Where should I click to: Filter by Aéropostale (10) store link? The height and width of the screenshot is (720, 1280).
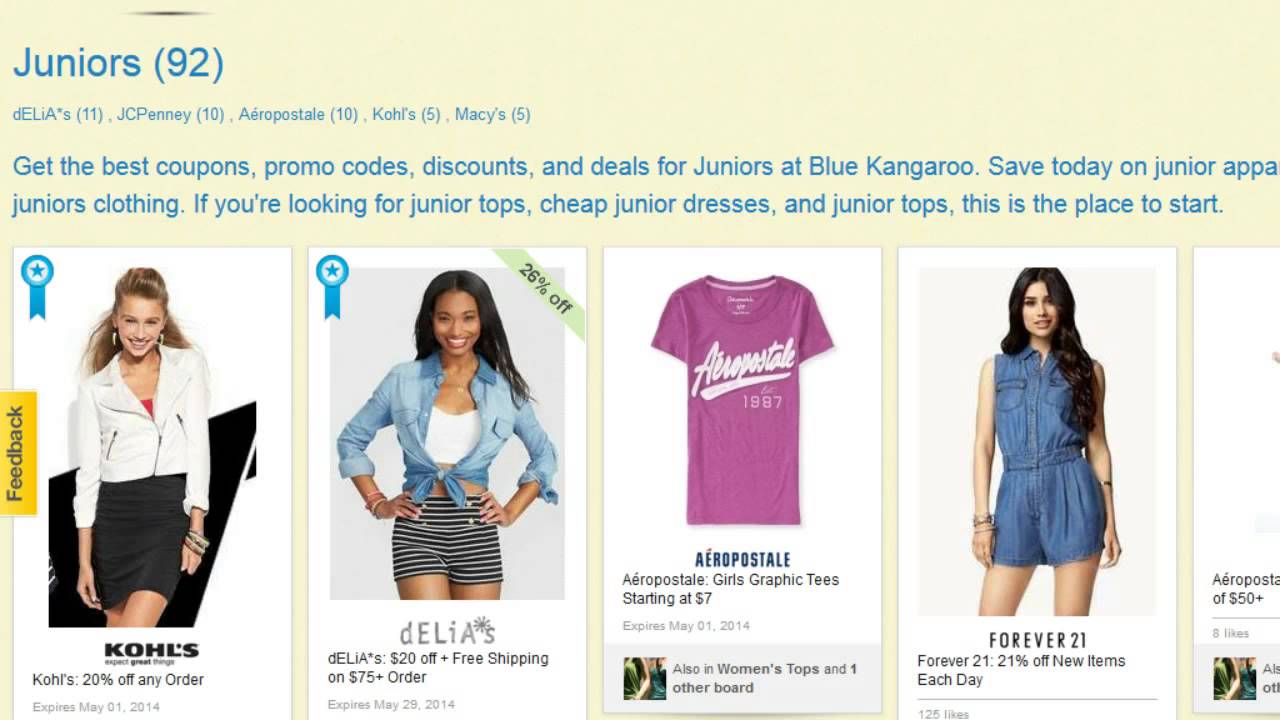[298, 114]
